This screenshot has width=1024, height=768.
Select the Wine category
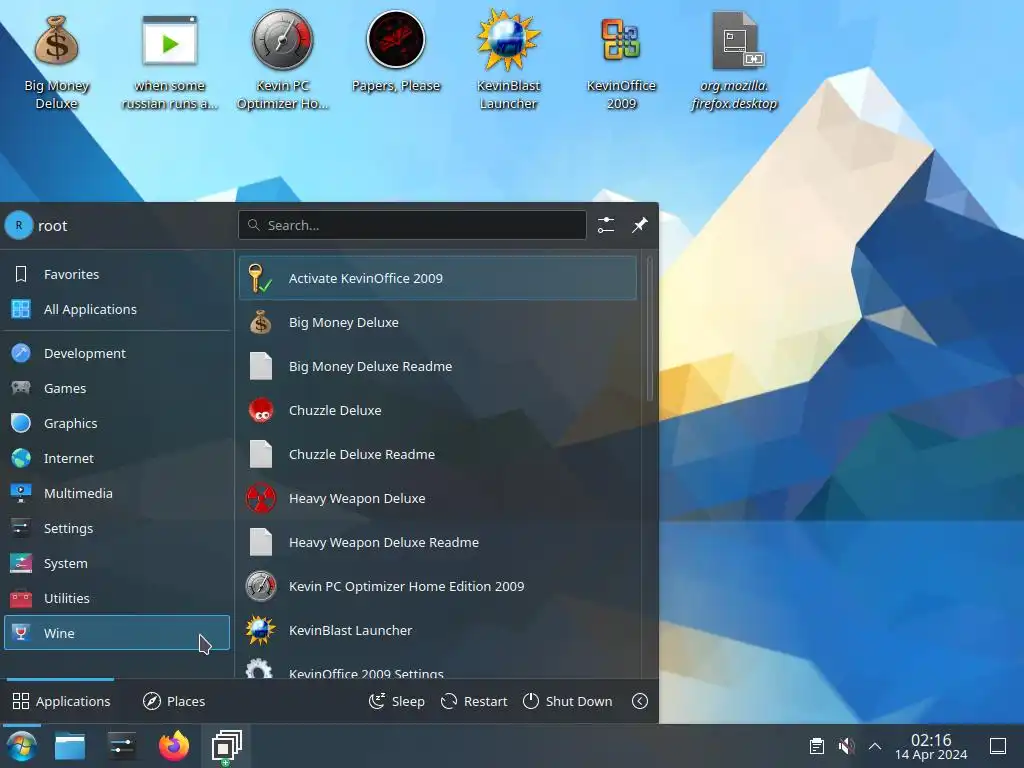point(117,633)
